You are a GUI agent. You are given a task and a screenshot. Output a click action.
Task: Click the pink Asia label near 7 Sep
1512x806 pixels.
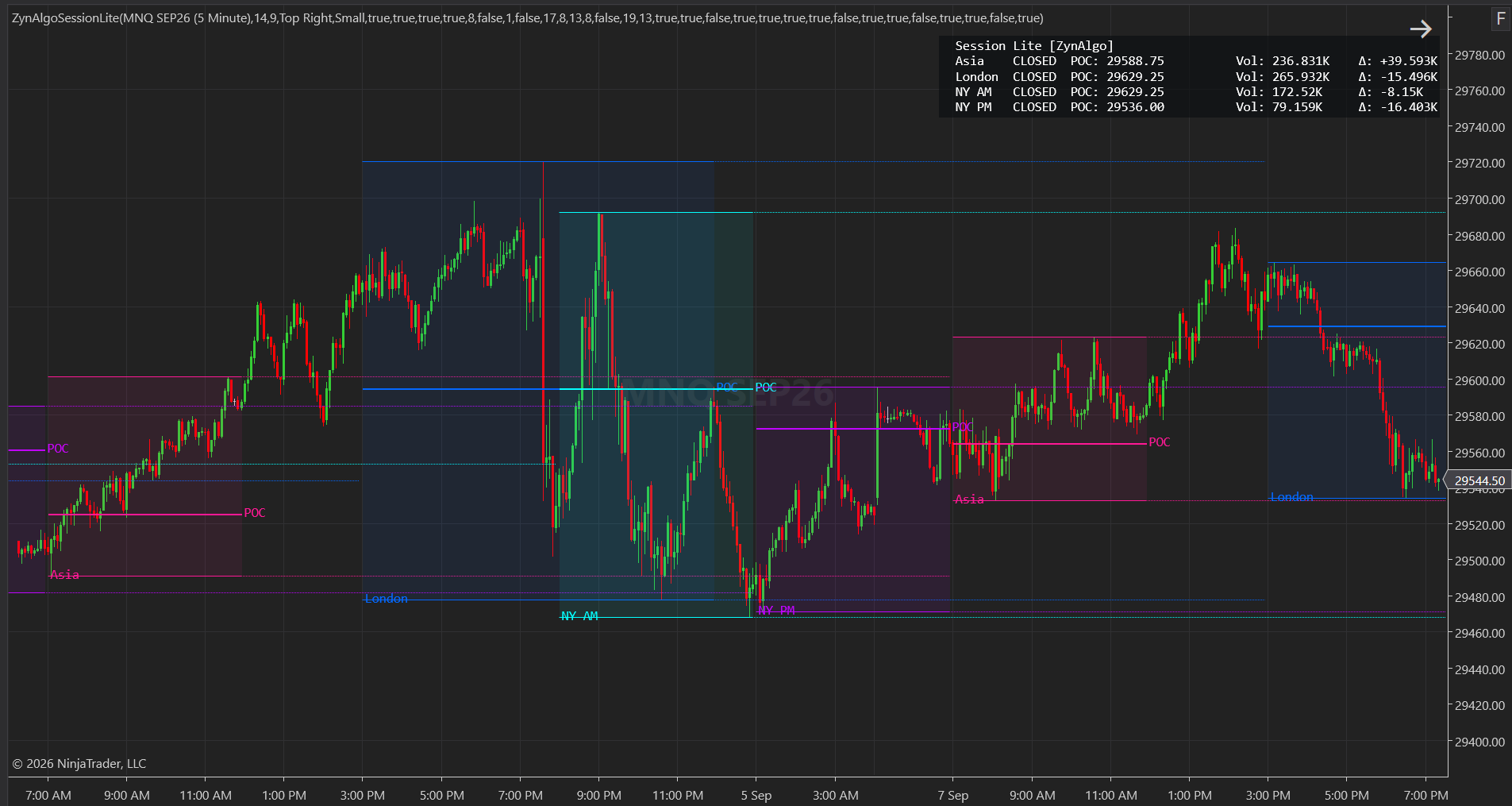[969, 499]
